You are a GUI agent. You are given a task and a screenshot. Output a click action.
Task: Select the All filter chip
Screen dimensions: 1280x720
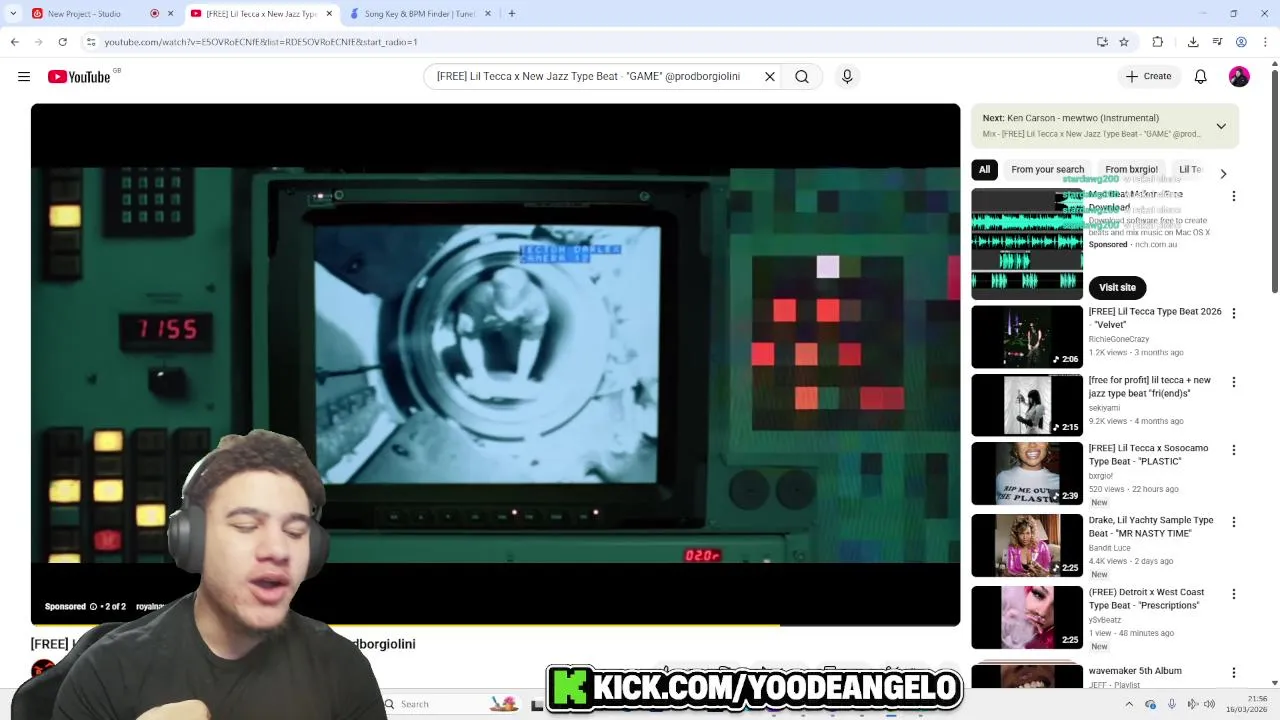click(984, 170)
